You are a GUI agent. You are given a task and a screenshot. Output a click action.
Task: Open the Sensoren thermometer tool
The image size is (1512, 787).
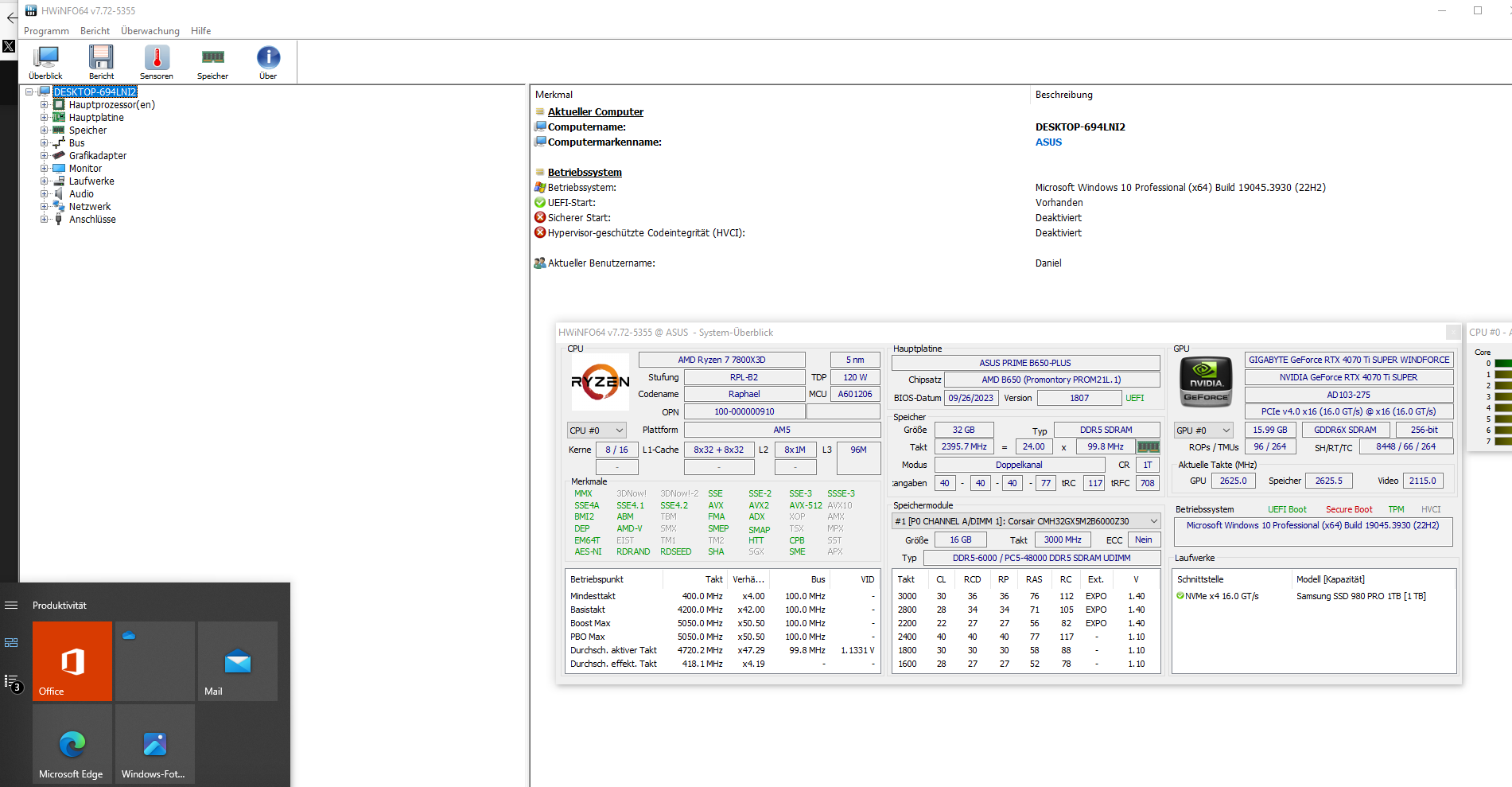pyautogui.click(x=157, y=62)
